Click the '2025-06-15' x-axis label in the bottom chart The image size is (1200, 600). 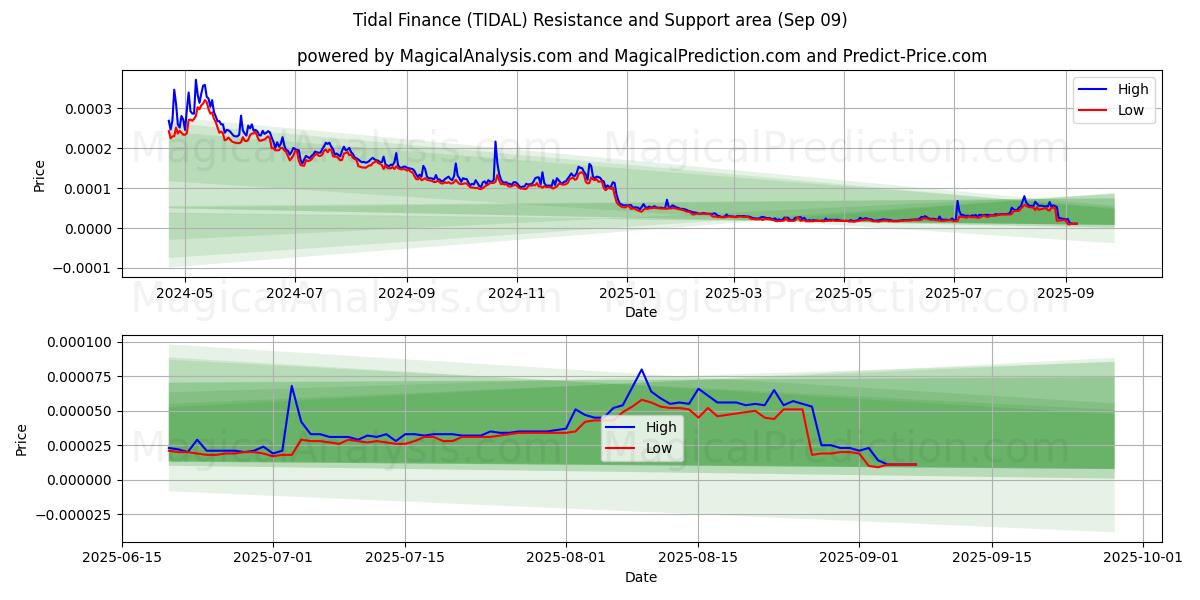pos(123,558)
